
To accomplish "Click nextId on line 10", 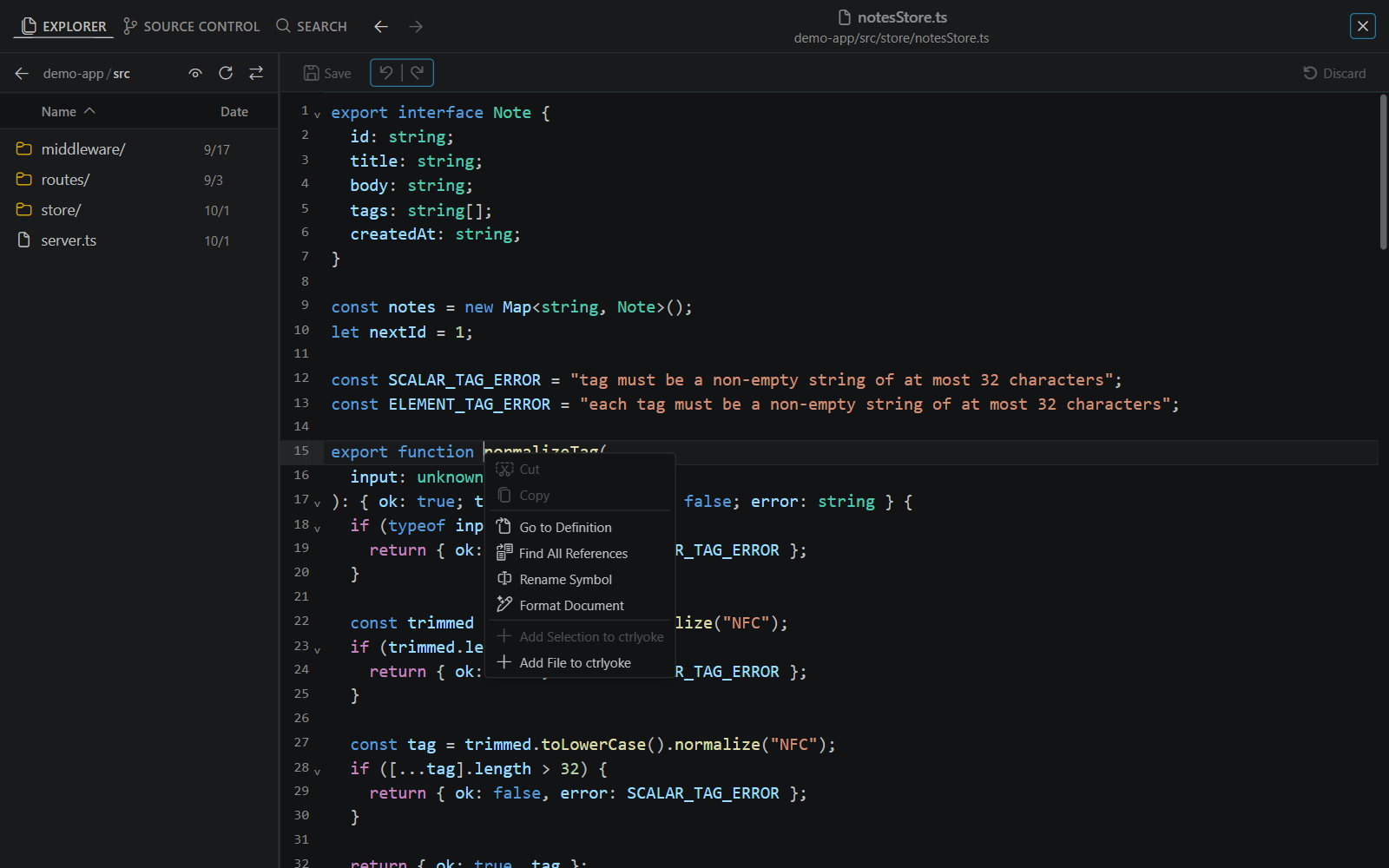I will 398,332.
